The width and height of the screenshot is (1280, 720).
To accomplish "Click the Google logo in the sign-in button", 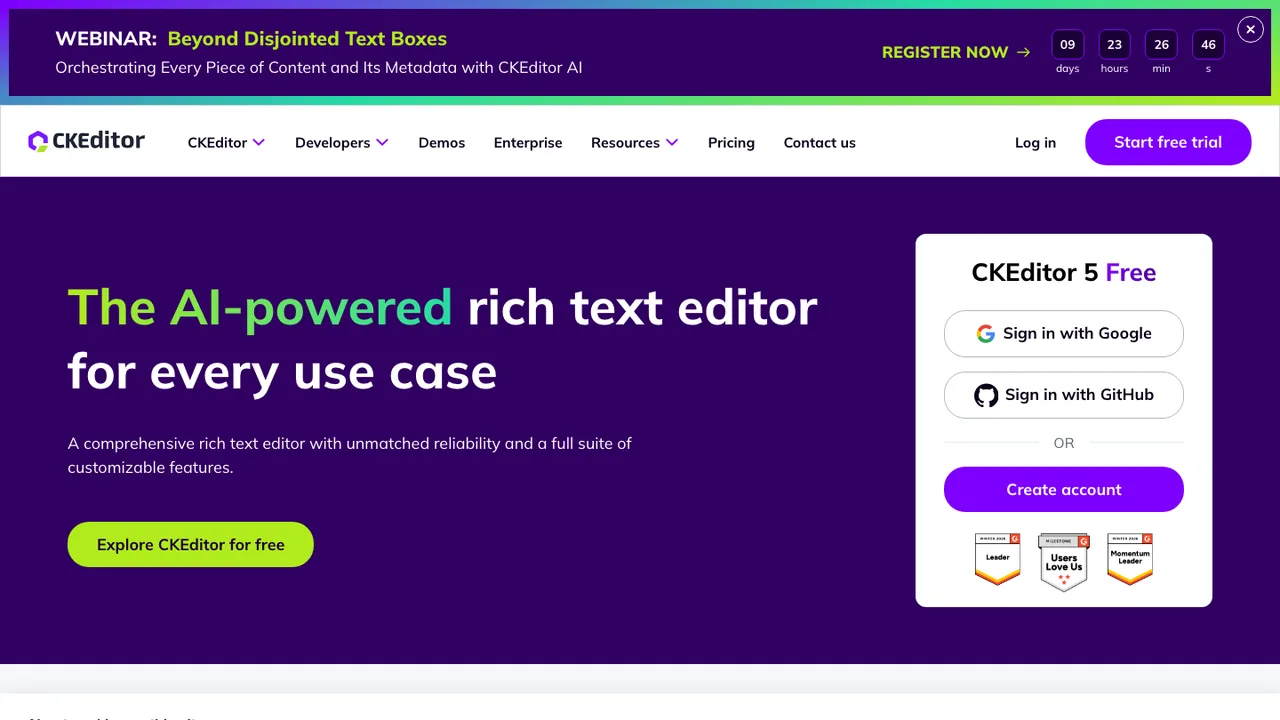I will [986, 334].
